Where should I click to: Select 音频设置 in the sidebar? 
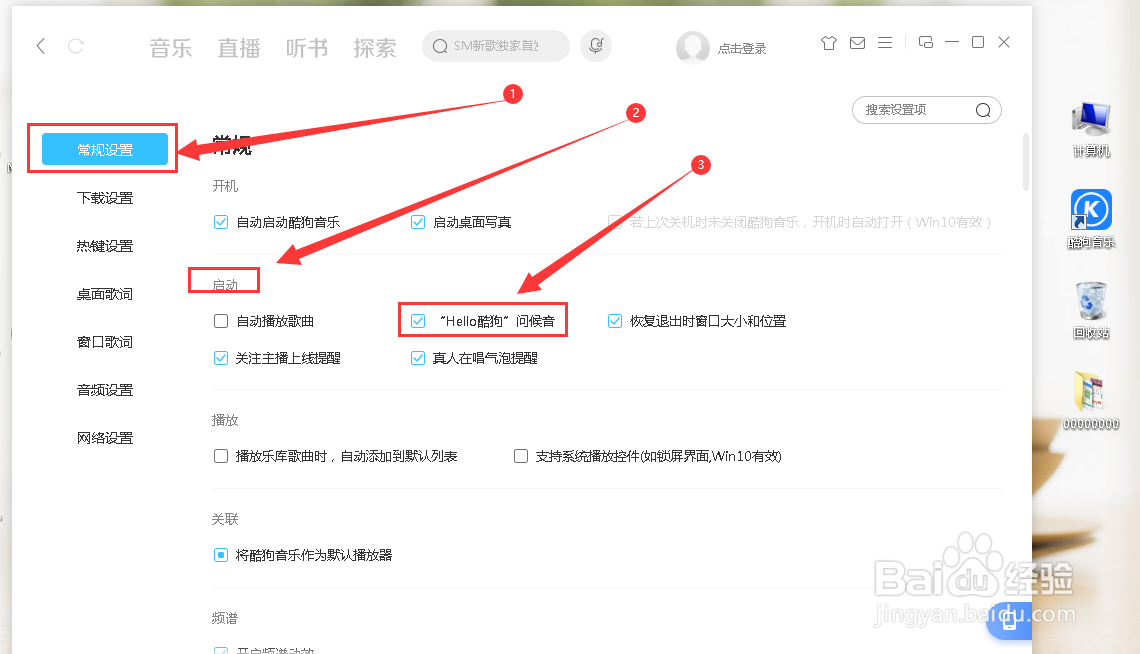click(105, 389)
